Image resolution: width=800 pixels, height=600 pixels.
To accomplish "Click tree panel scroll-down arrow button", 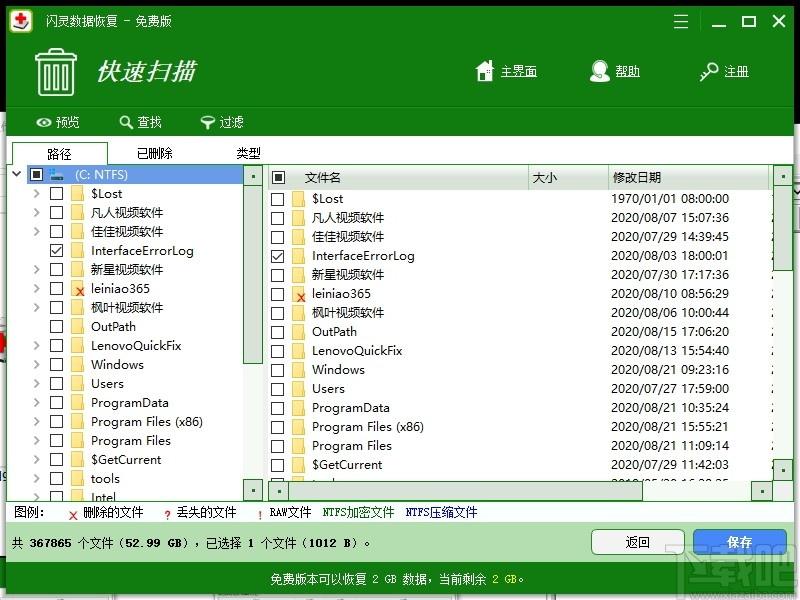I will click(x=253, y=490).
